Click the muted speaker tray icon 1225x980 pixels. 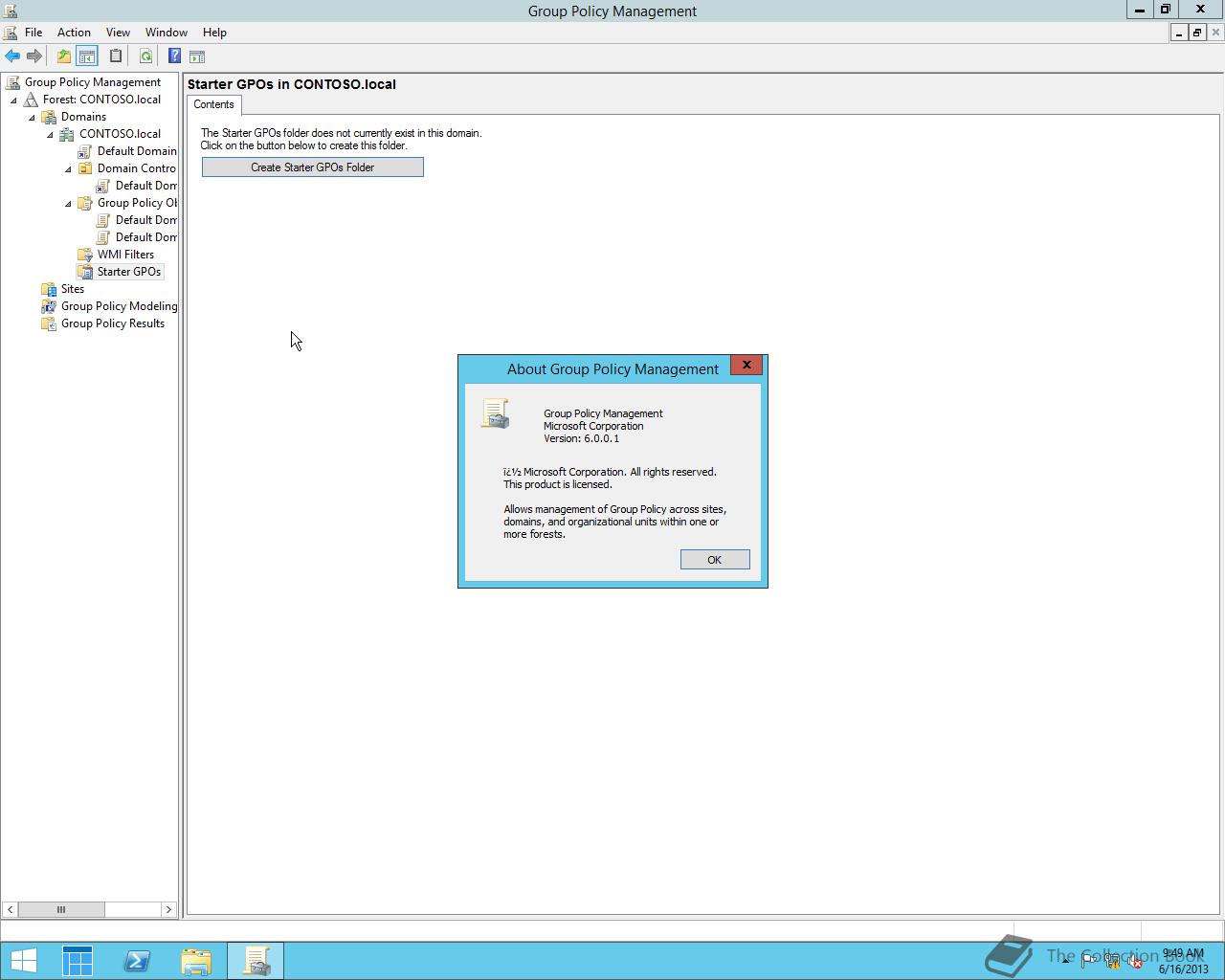click(x=1135, y=961)
